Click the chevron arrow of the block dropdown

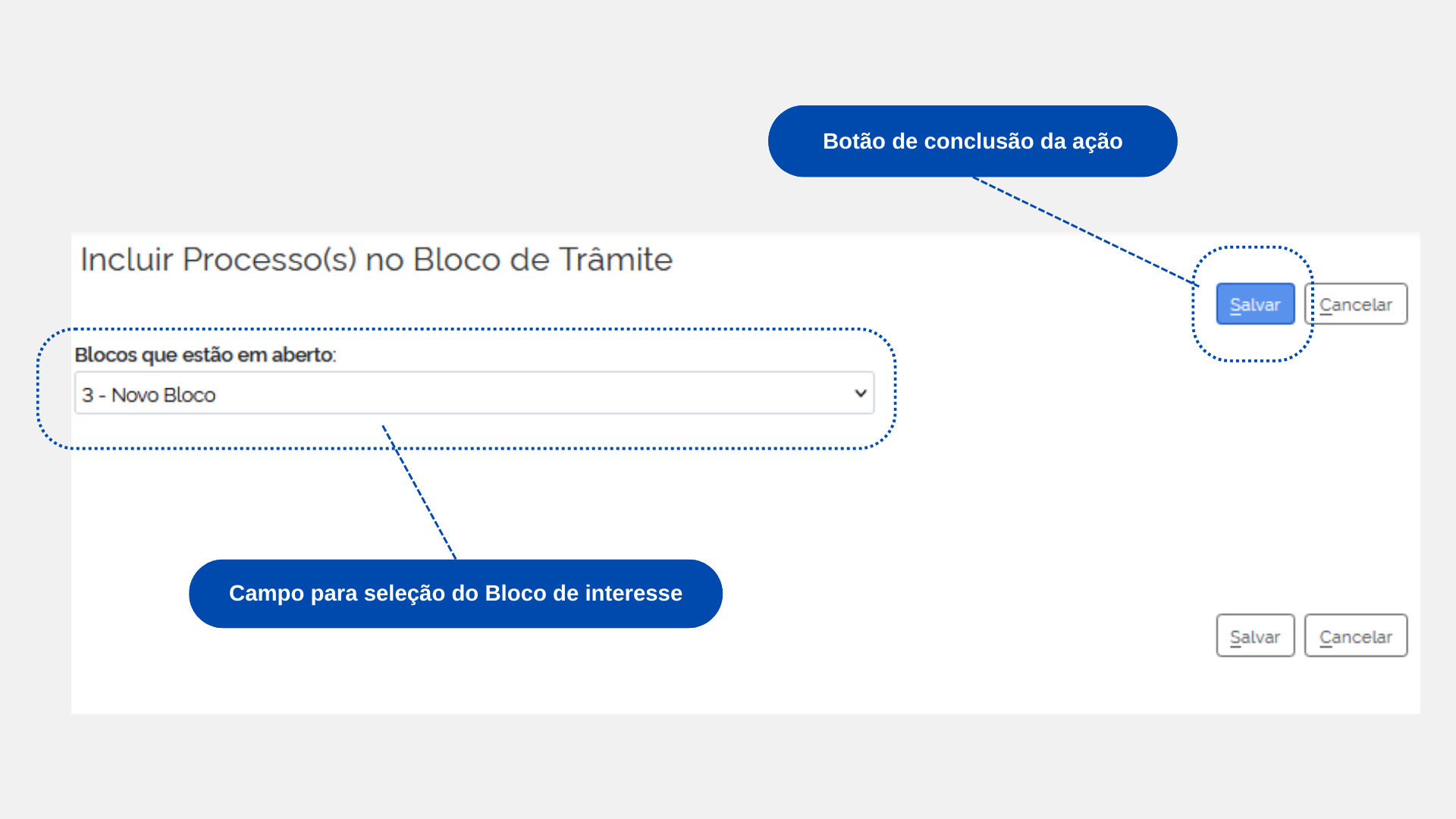860,394
